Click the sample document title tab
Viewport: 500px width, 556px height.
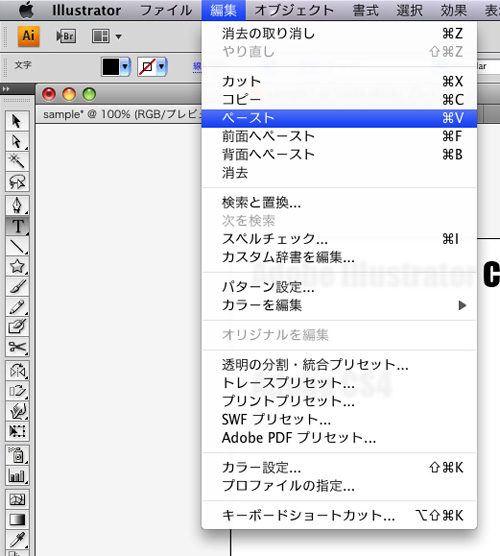[x=121, y=114]
